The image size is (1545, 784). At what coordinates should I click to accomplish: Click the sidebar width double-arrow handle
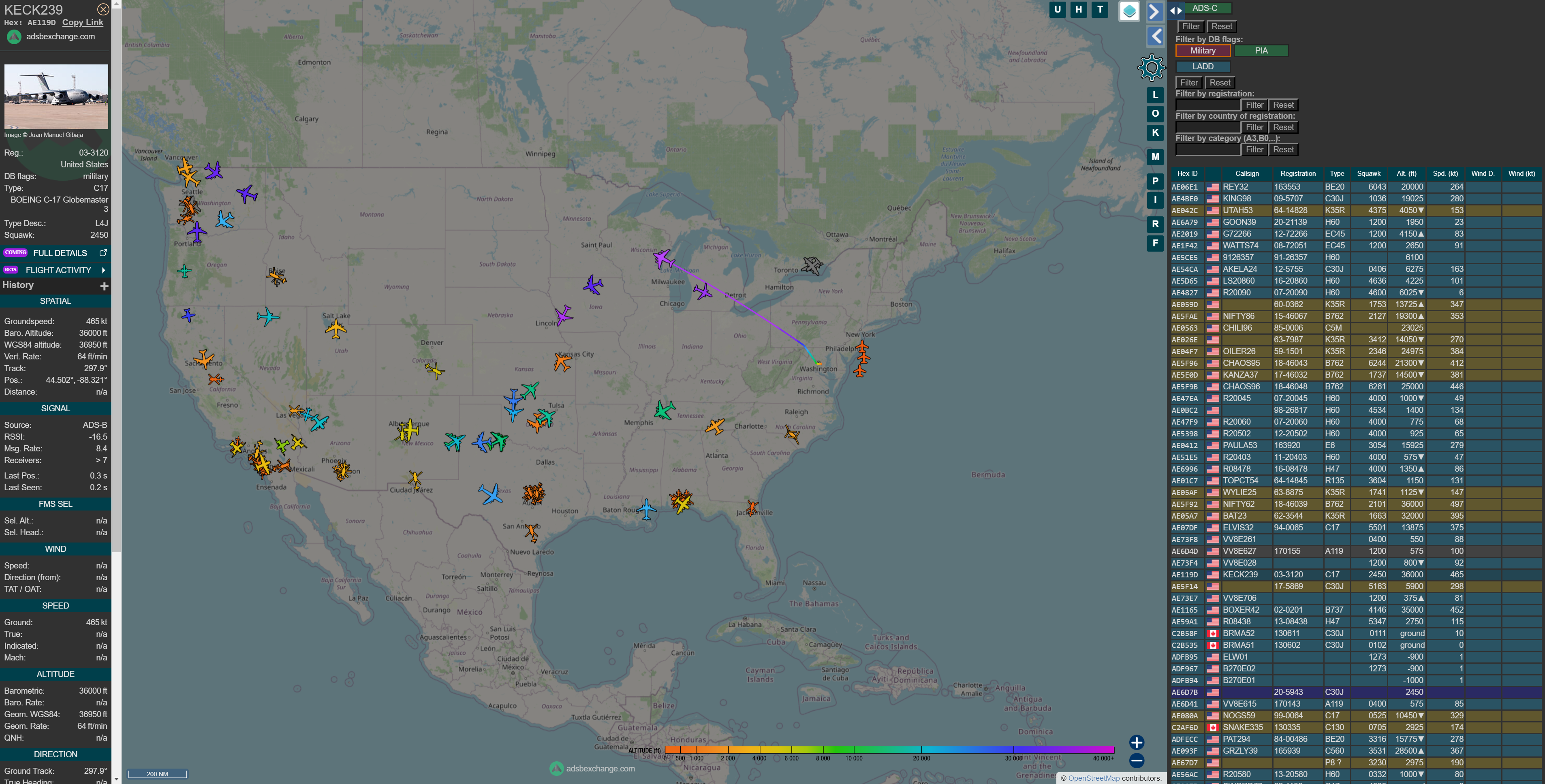coord(1175,10)
